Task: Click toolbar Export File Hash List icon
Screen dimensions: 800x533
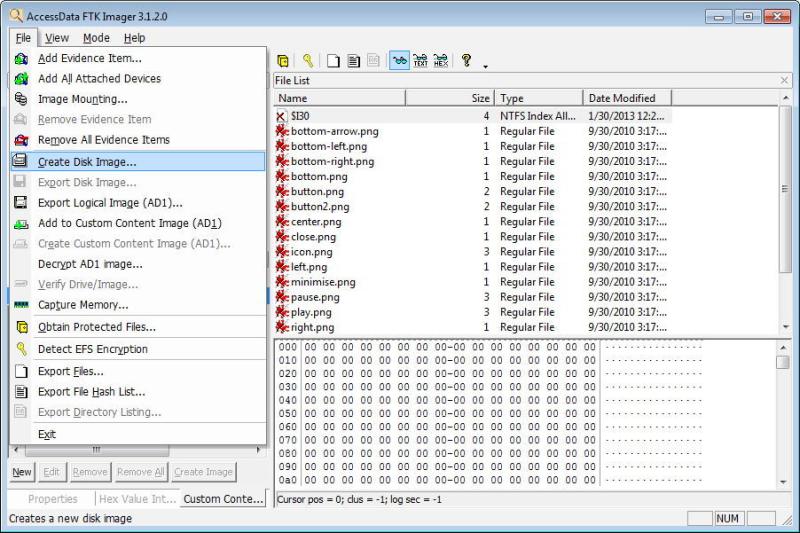Action: click(354, 61)
